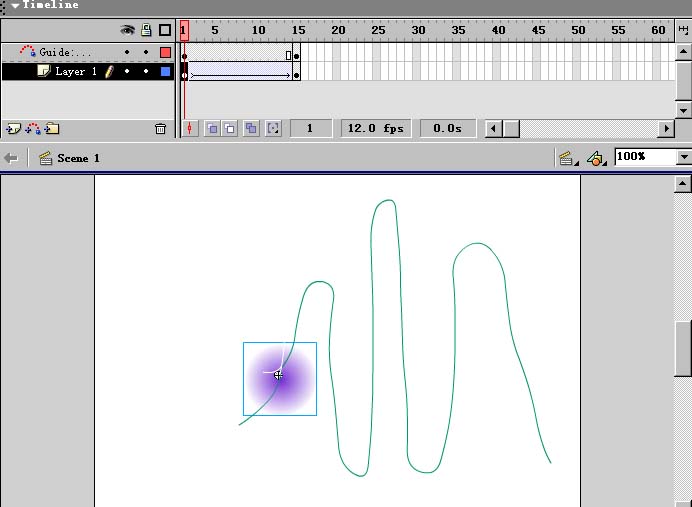This screenshot has height=507, width=692.
Task: Collapse the Timeline panel triangle
Action: [x=15, y=5]
